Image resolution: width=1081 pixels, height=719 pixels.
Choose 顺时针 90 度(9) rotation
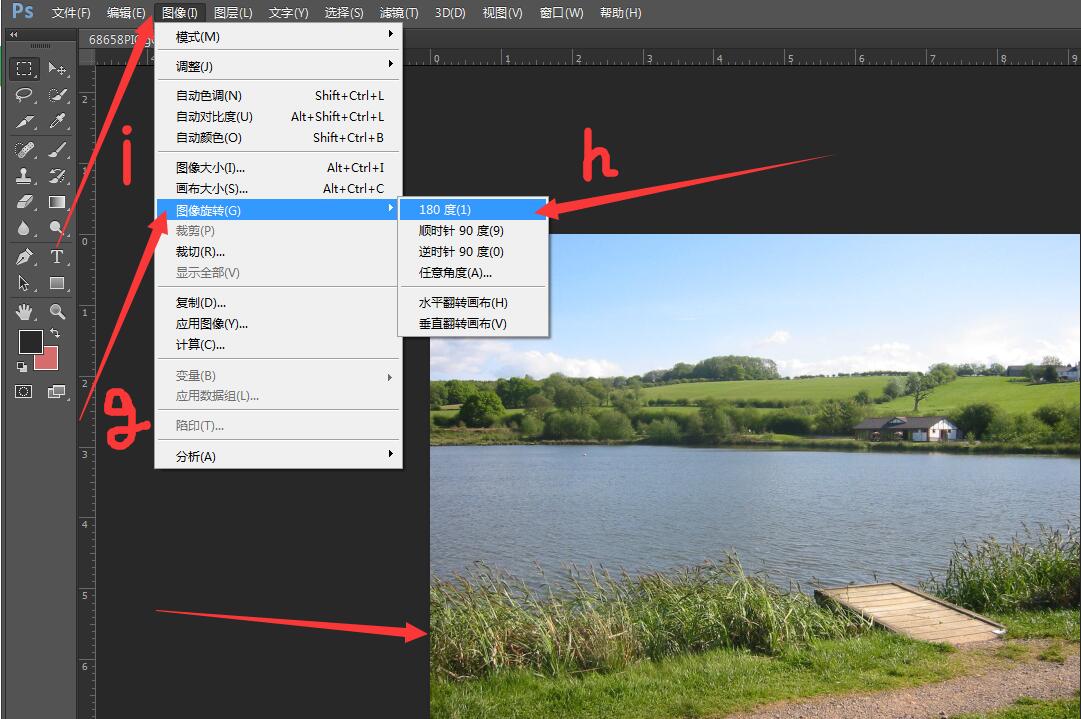click(473, 231)
